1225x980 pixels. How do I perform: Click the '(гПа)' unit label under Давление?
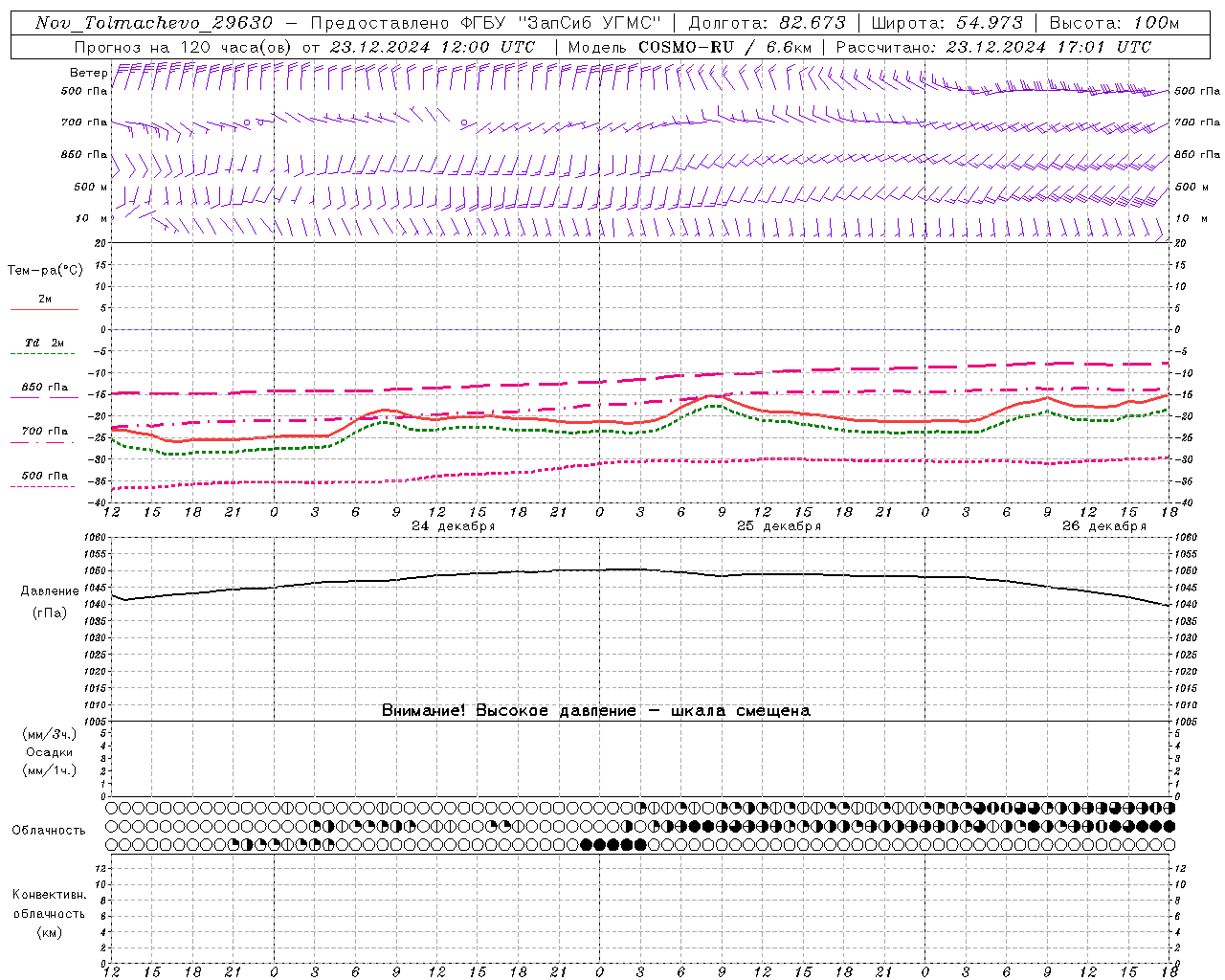click(50, 612)
